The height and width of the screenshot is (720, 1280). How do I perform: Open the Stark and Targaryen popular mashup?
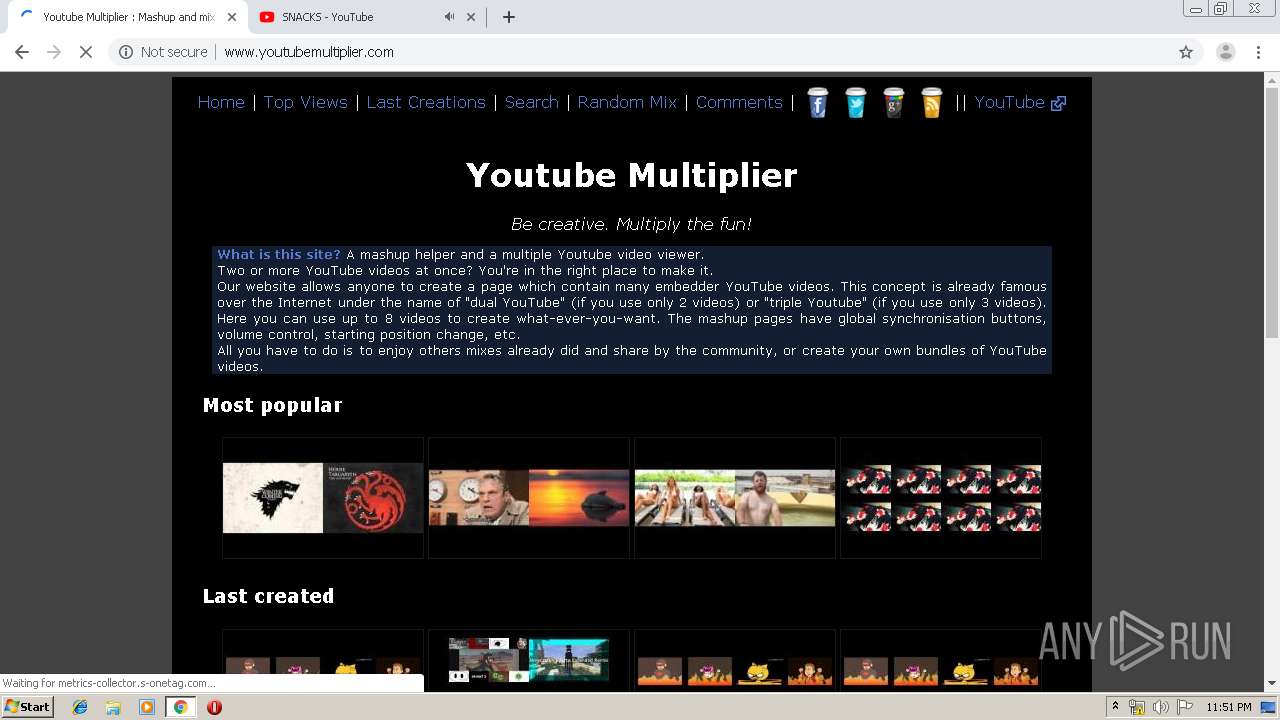coord(323,498)
